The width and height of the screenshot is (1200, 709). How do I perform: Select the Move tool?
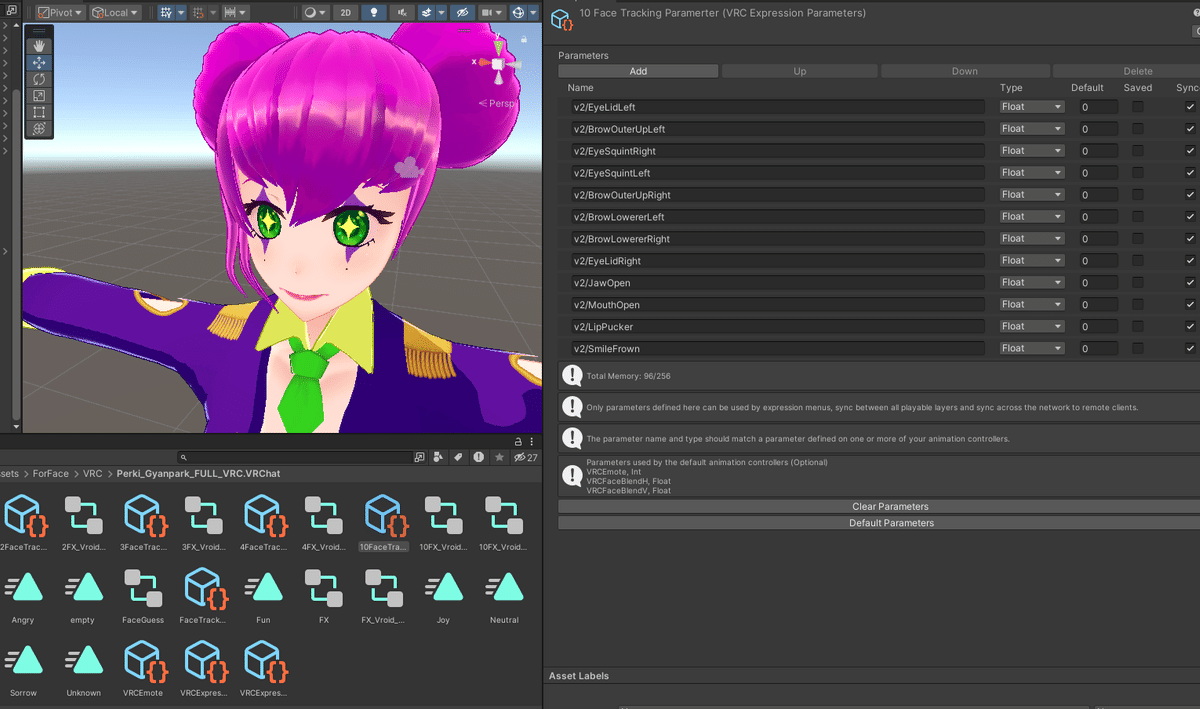click(39, 62)
